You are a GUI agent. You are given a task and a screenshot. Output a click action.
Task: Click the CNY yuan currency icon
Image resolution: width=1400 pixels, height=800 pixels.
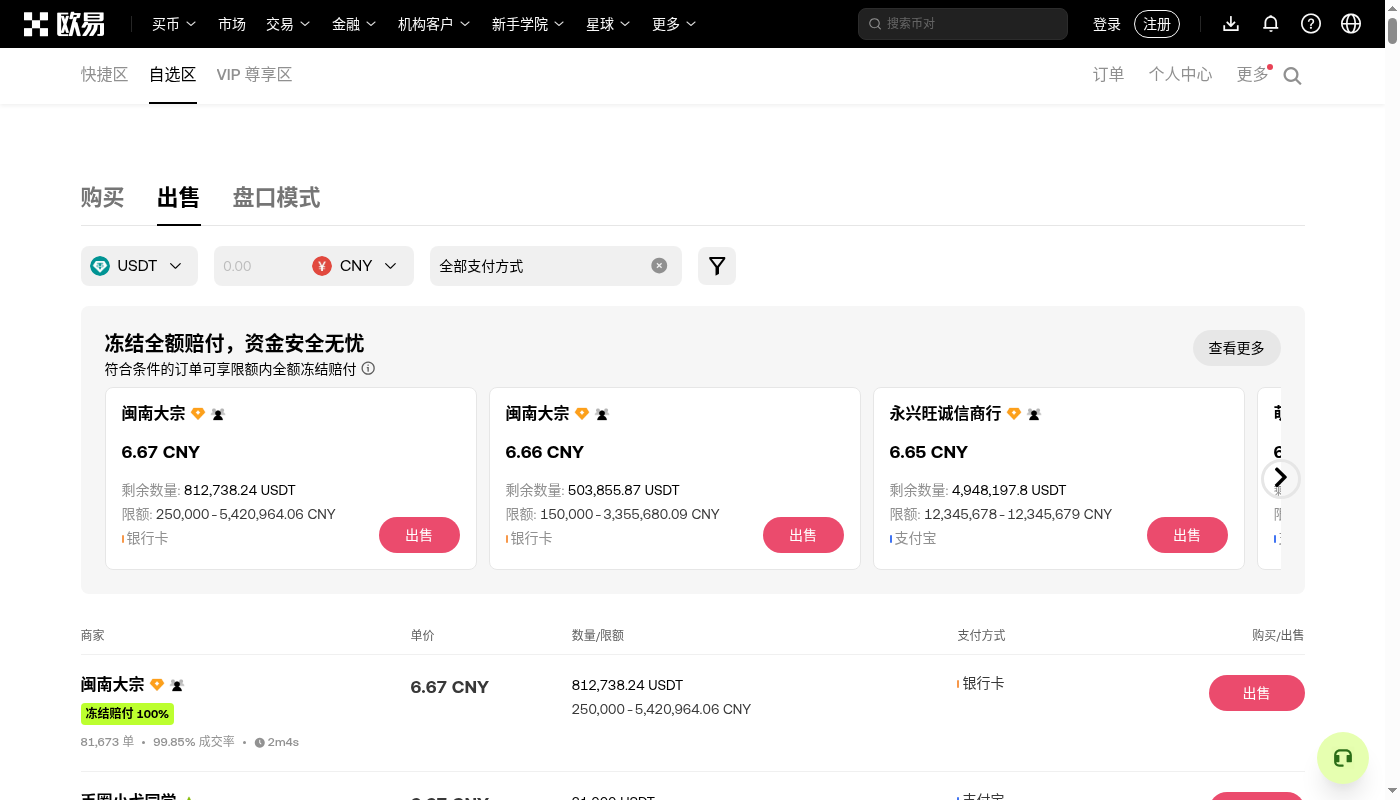pos(321,266)
